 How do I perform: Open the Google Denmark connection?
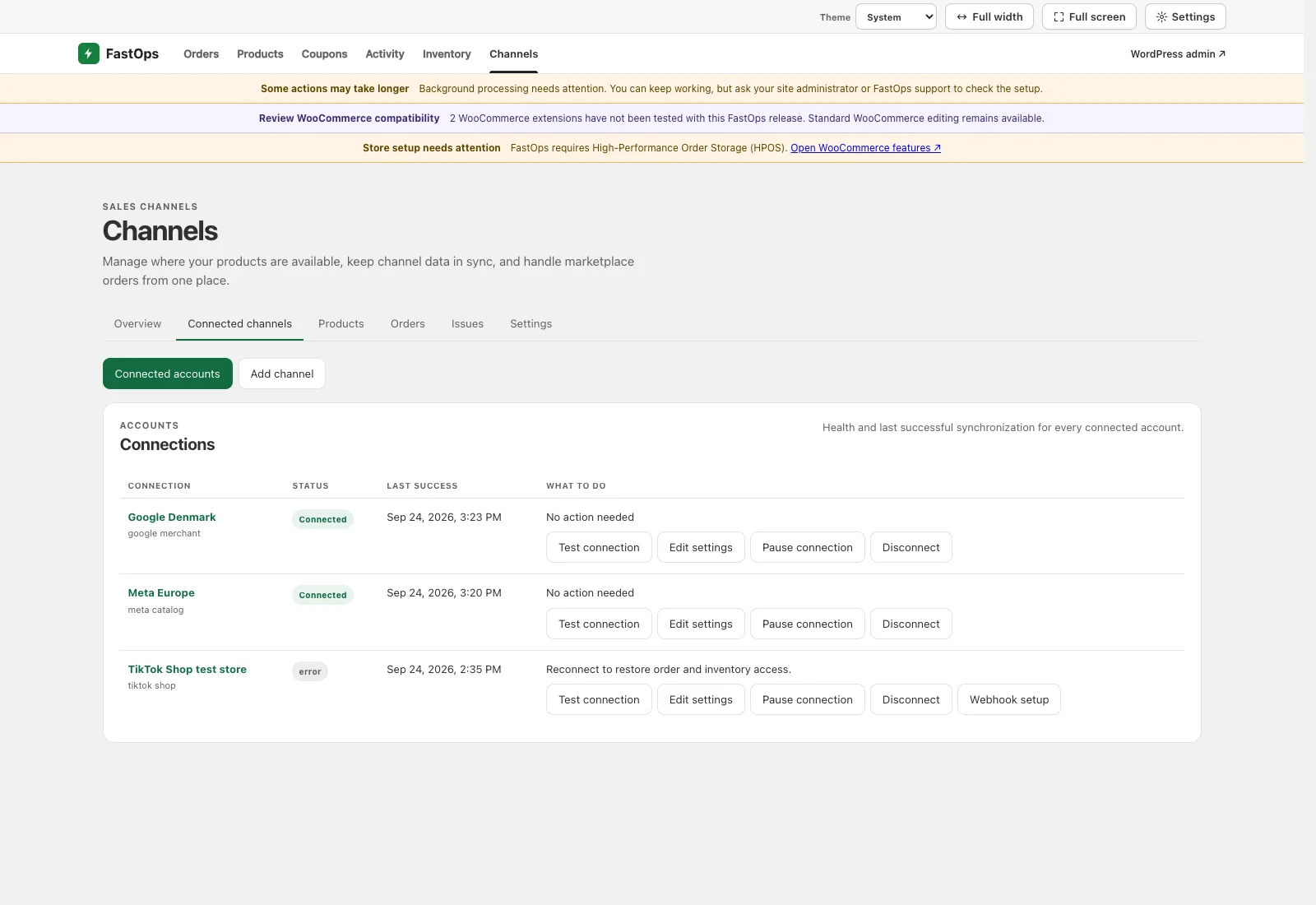(172, 517)
